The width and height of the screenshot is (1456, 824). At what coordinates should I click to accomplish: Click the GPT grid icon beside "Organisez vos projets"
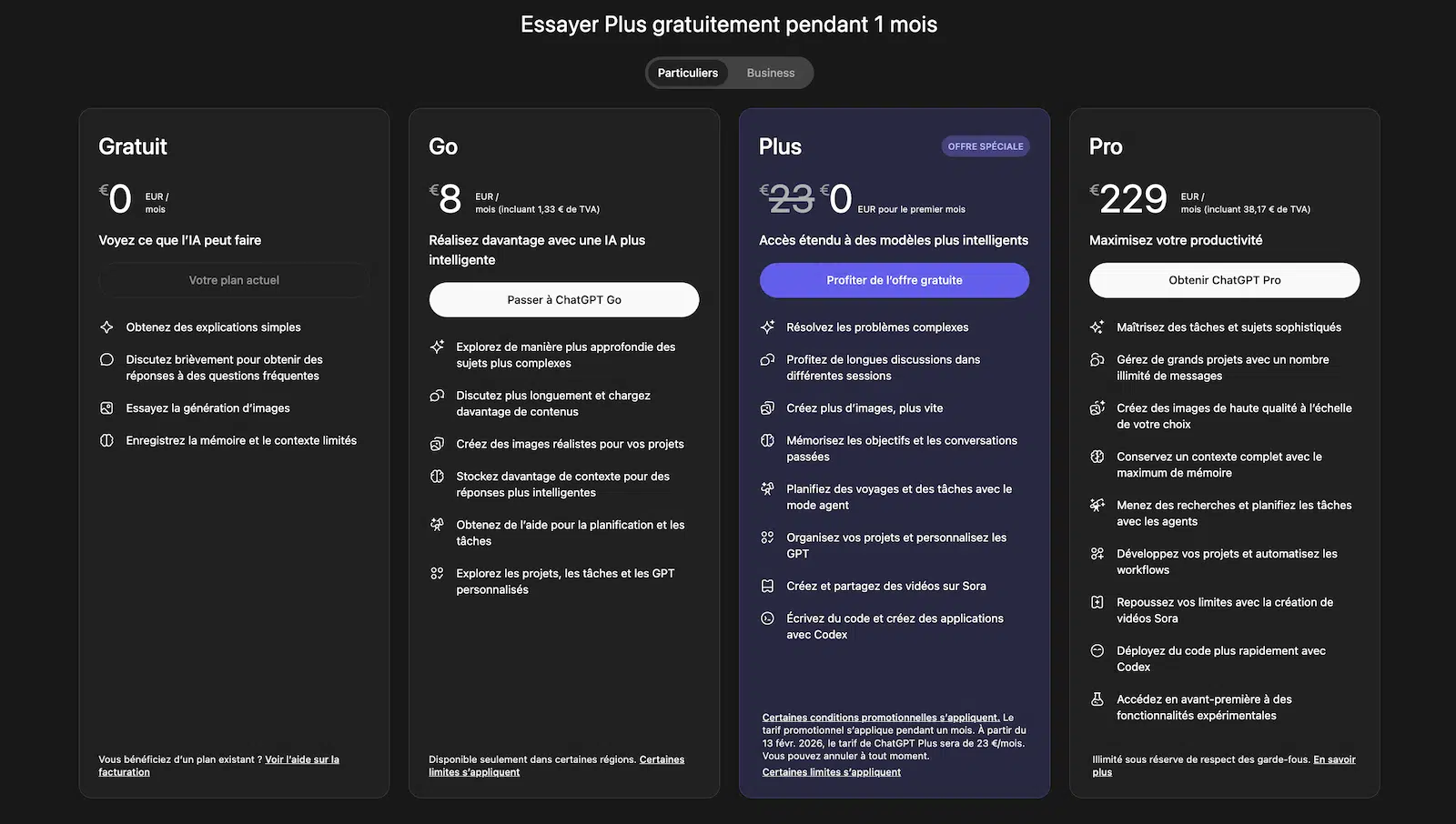pyautogui.click(x=767, y=538)
